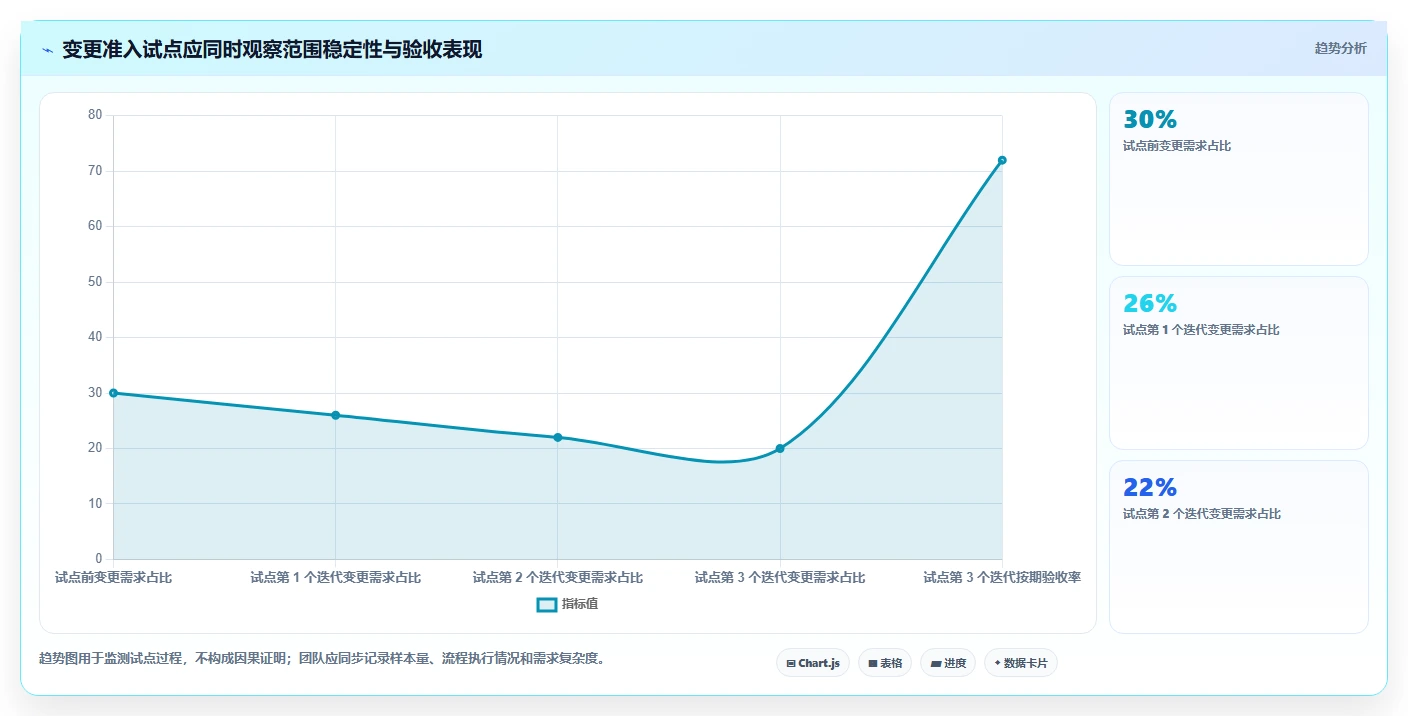Click the 试点前变更需求占比 data point
The height and width of the screenshot is (716, 1408).
(113, 393)
